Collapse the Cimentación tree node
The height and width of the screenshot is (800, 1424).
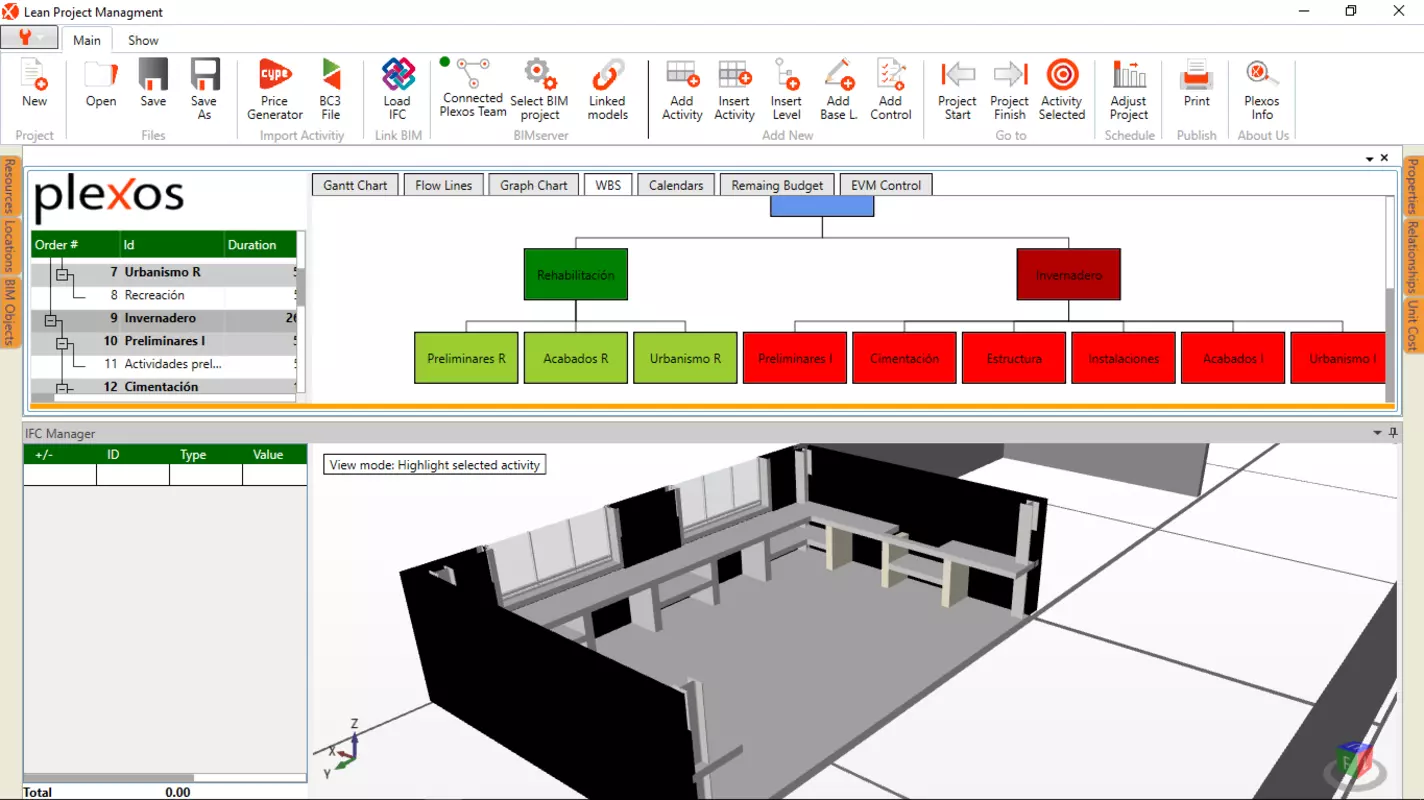tap(63, 388)
